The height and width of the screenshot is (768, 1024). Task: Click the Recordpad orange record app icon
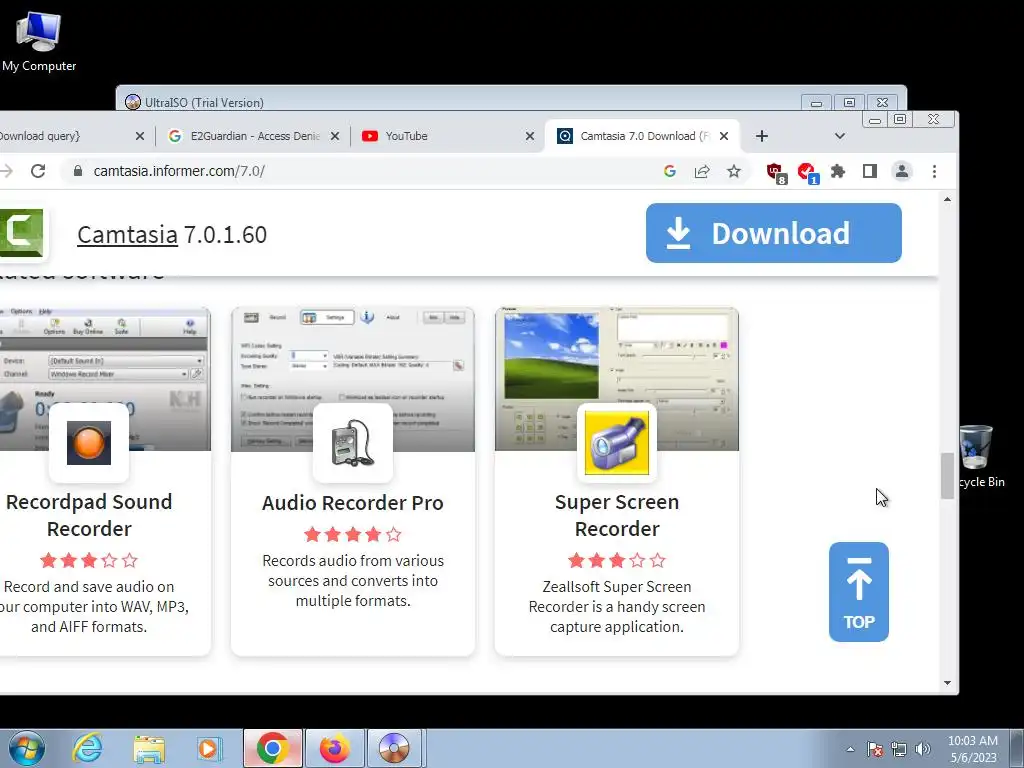89,443
